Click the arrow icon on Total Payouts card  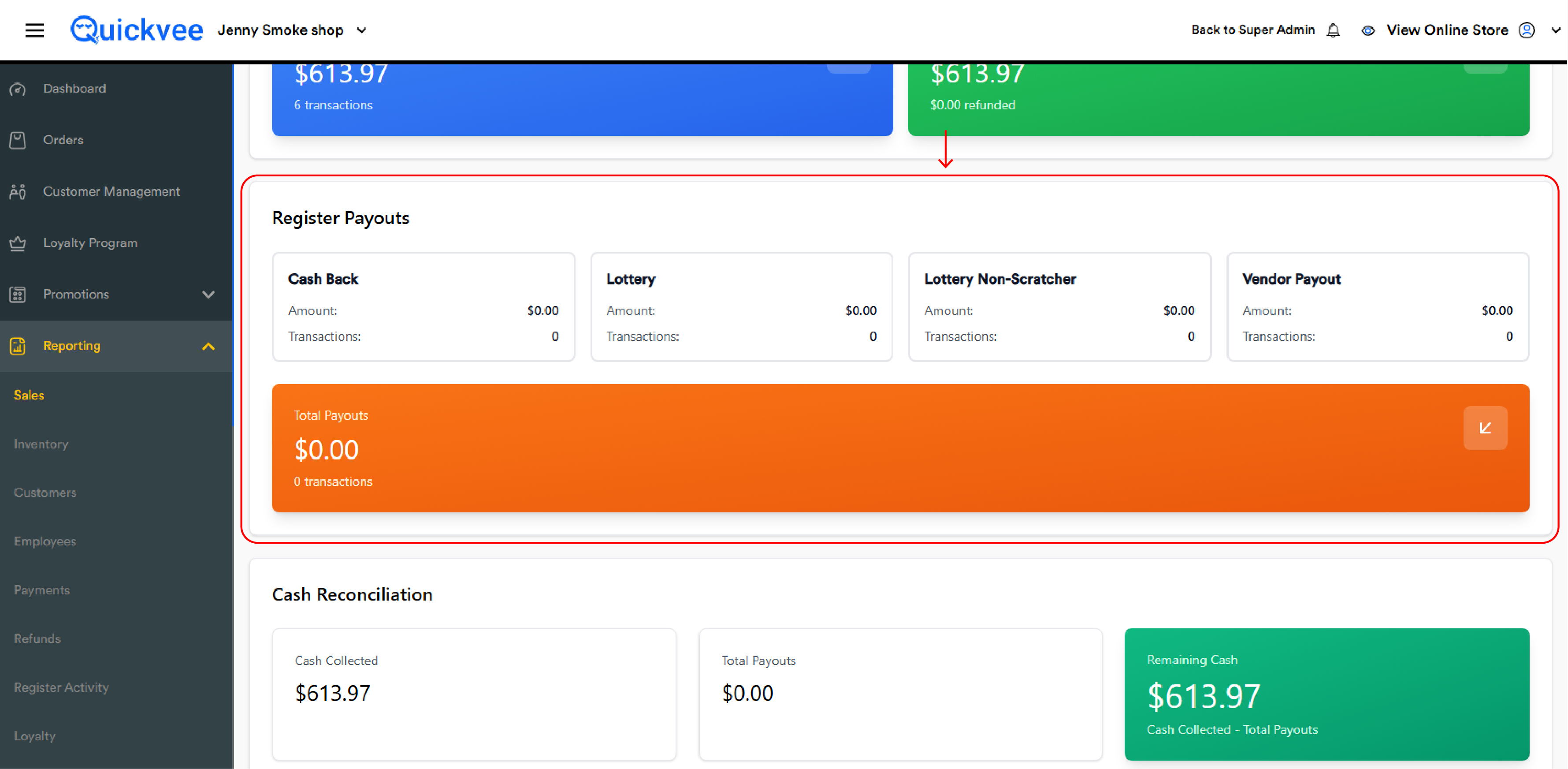coord(1485,428)
